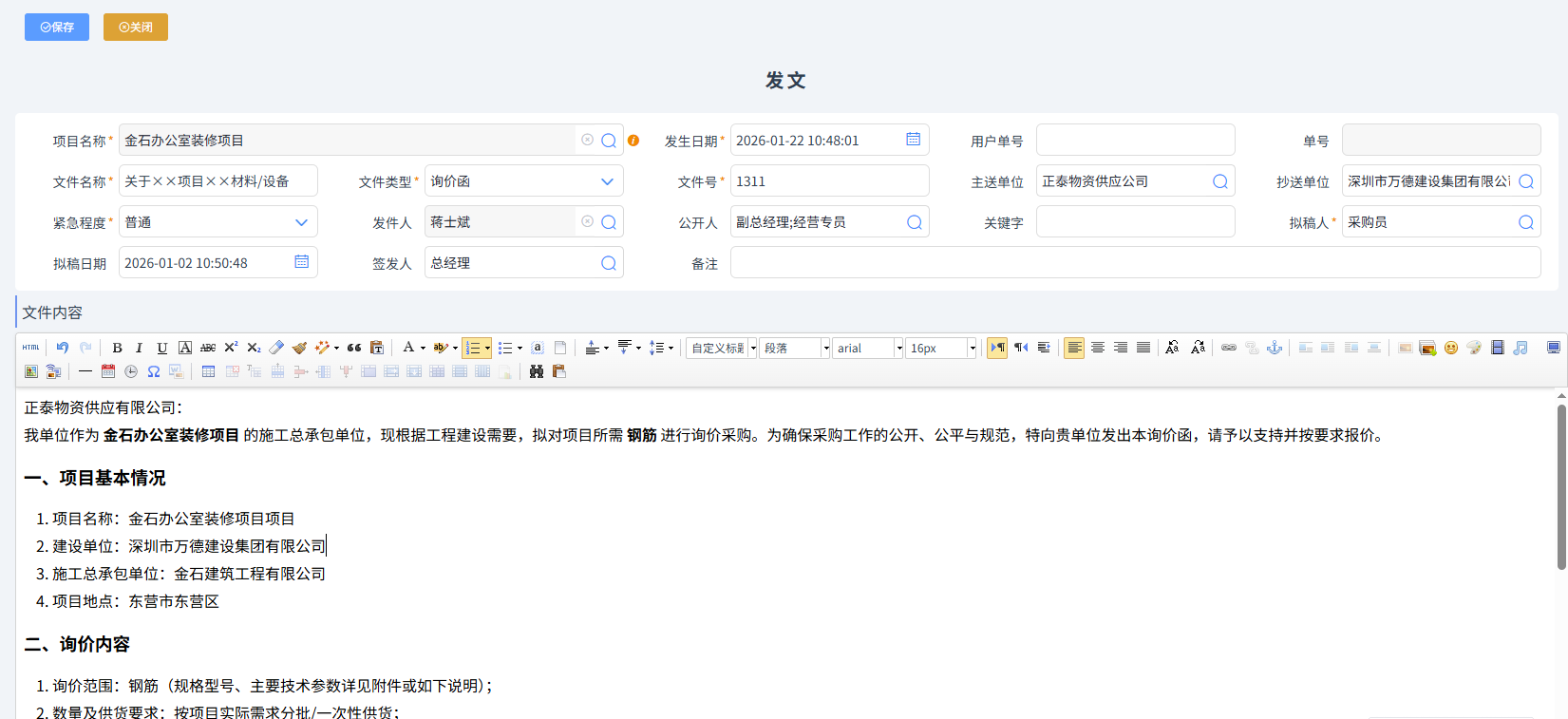
Task: Insert a table in editor
Action: click(208, 371)
